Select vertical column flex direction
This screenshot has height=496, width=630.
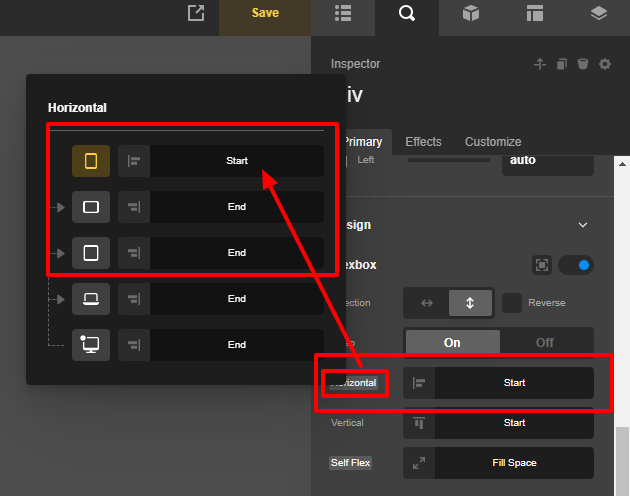[470, 303]
